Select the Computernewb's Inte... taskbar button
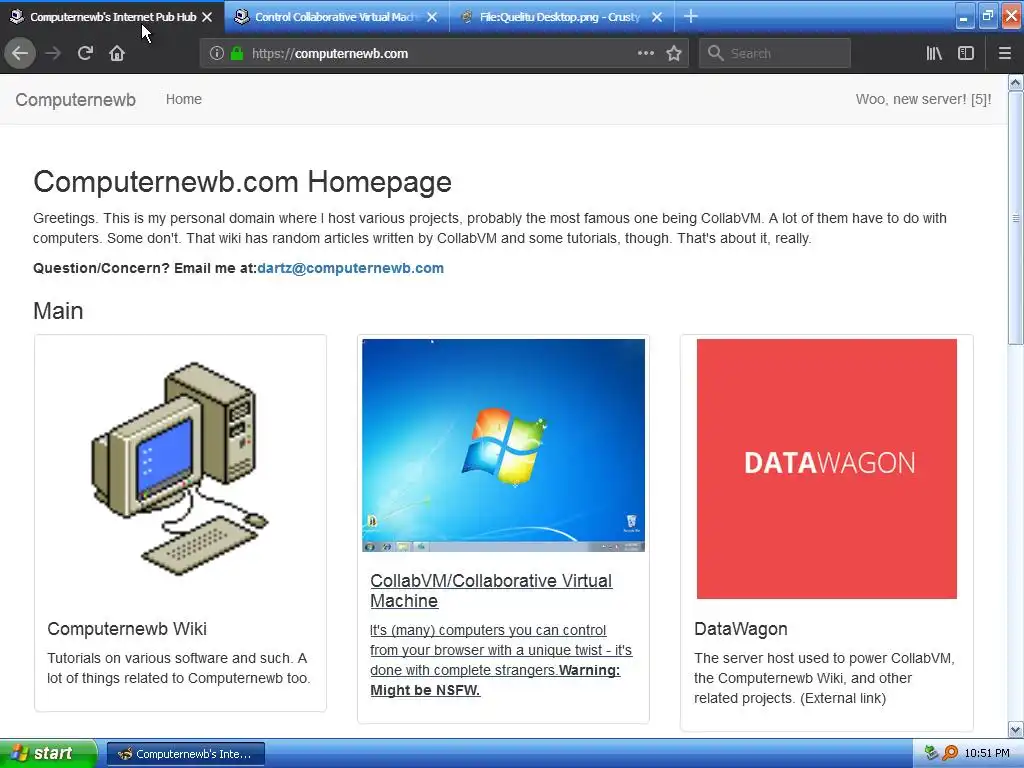Viewport: 1024px width, 768px height. 185,754
